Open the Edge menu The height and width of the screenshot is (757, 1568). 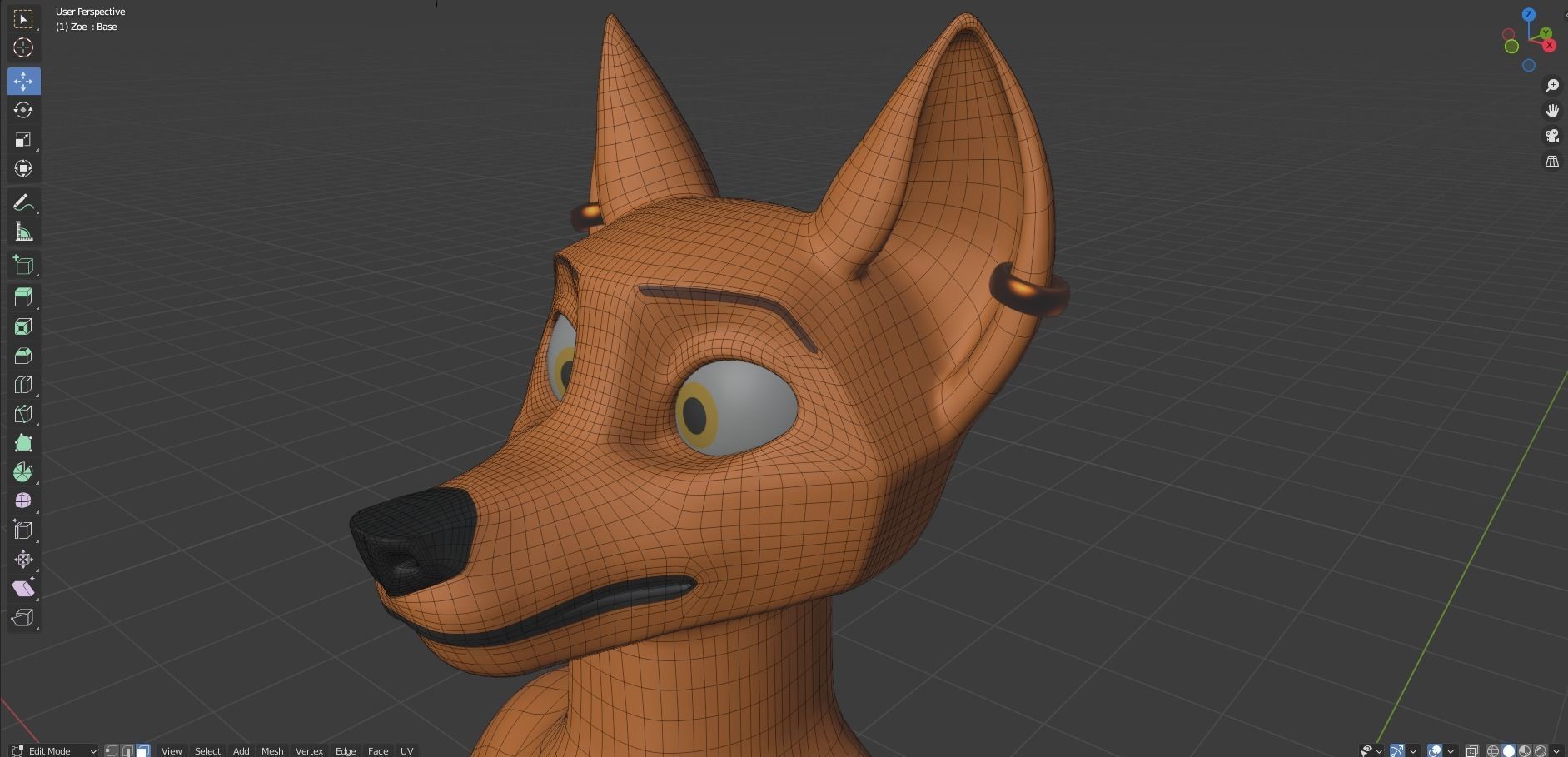346,750
